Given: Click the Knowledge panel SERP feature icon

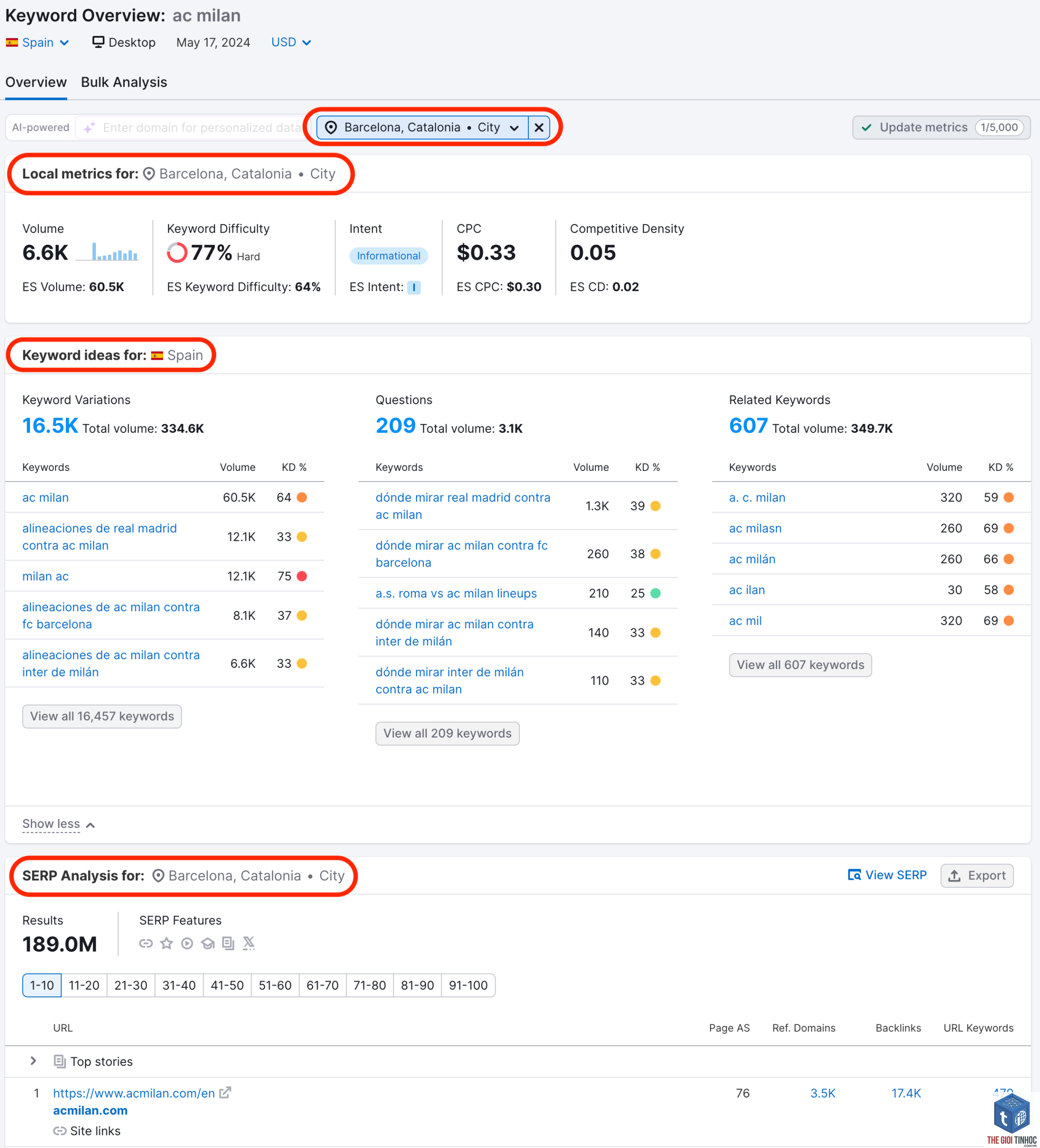Looking at the screenshot, I should [208, 944].
